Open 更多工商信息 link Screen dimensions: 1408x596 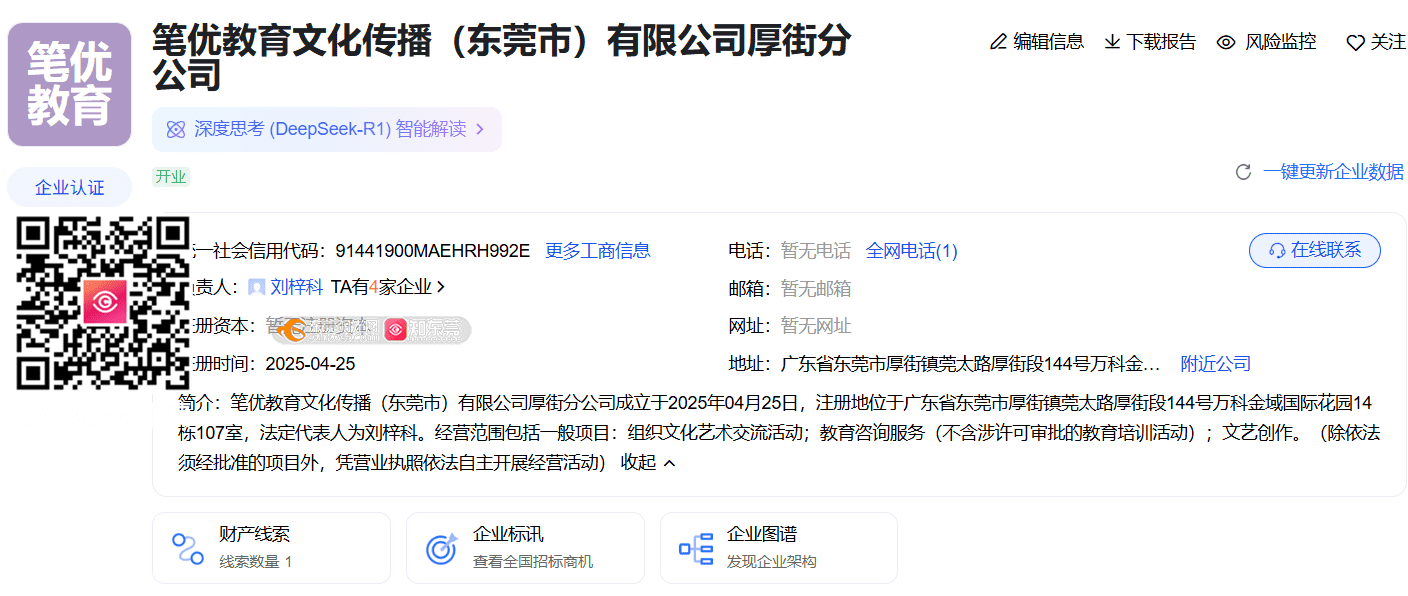pos(597,251)
